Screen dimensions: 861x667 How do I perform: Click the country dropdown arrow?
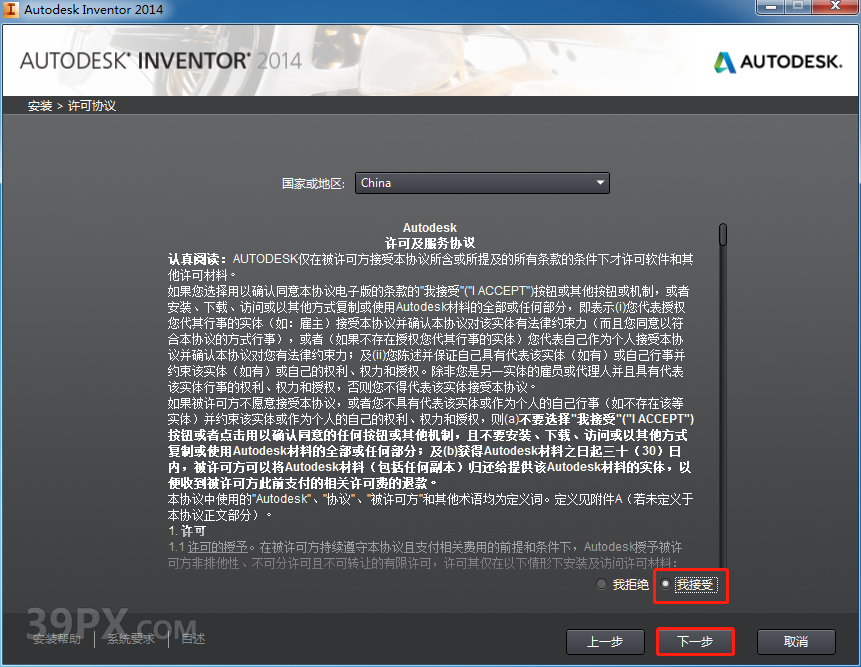pyautogui.click(x=602, y=183)
